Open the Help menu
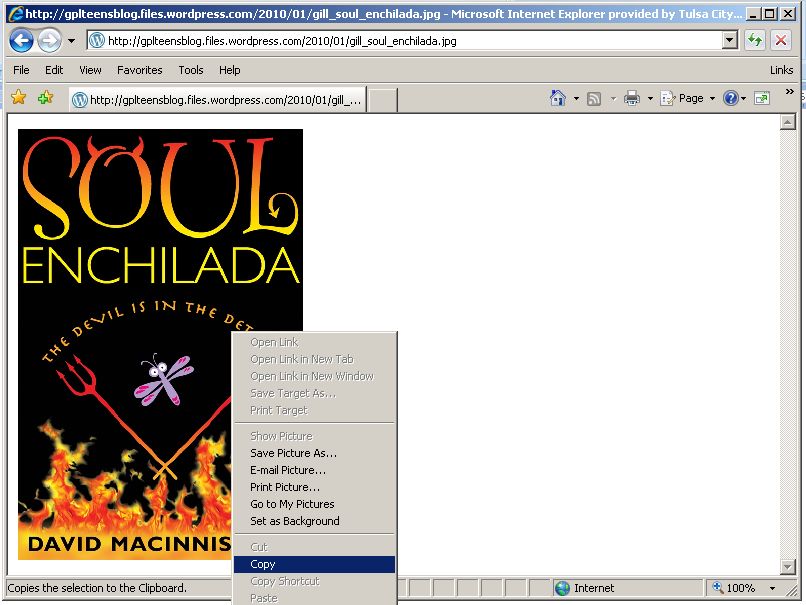 (x=229, y=70)
